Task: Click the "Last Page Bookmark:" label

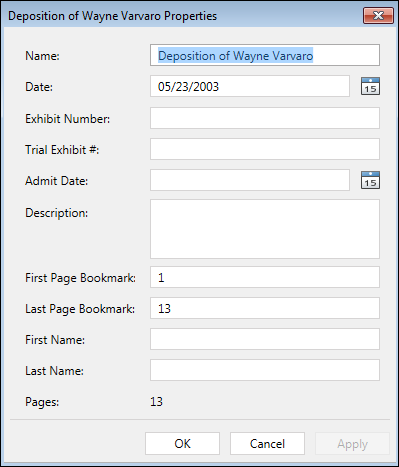Action: 80,309
